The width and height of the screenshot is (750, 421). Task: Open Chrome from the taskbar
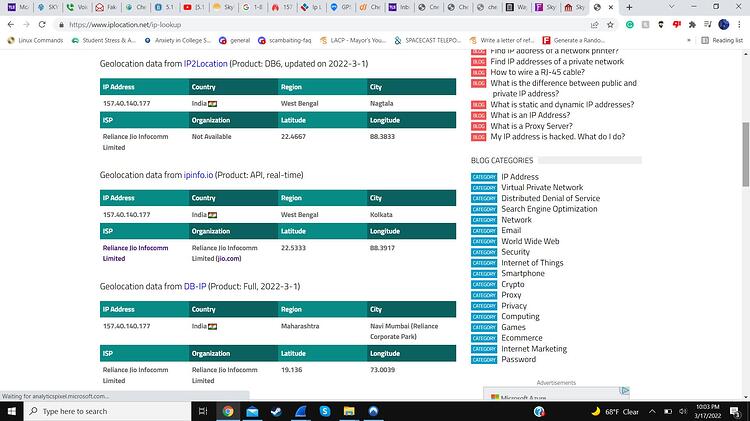coord(228,411)
